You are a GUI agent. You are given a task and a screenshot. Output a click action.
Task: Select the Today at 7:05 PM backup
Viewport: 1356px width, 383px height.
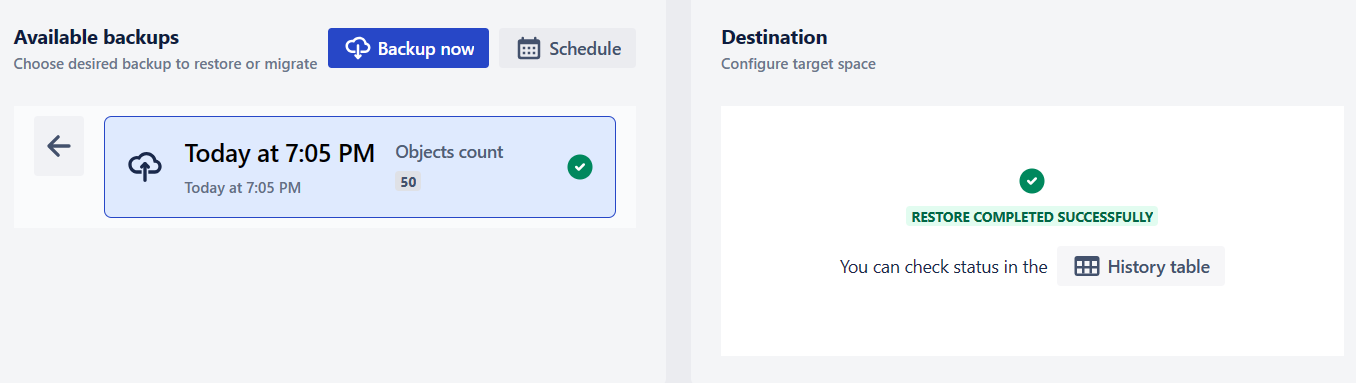click(360, 167)
